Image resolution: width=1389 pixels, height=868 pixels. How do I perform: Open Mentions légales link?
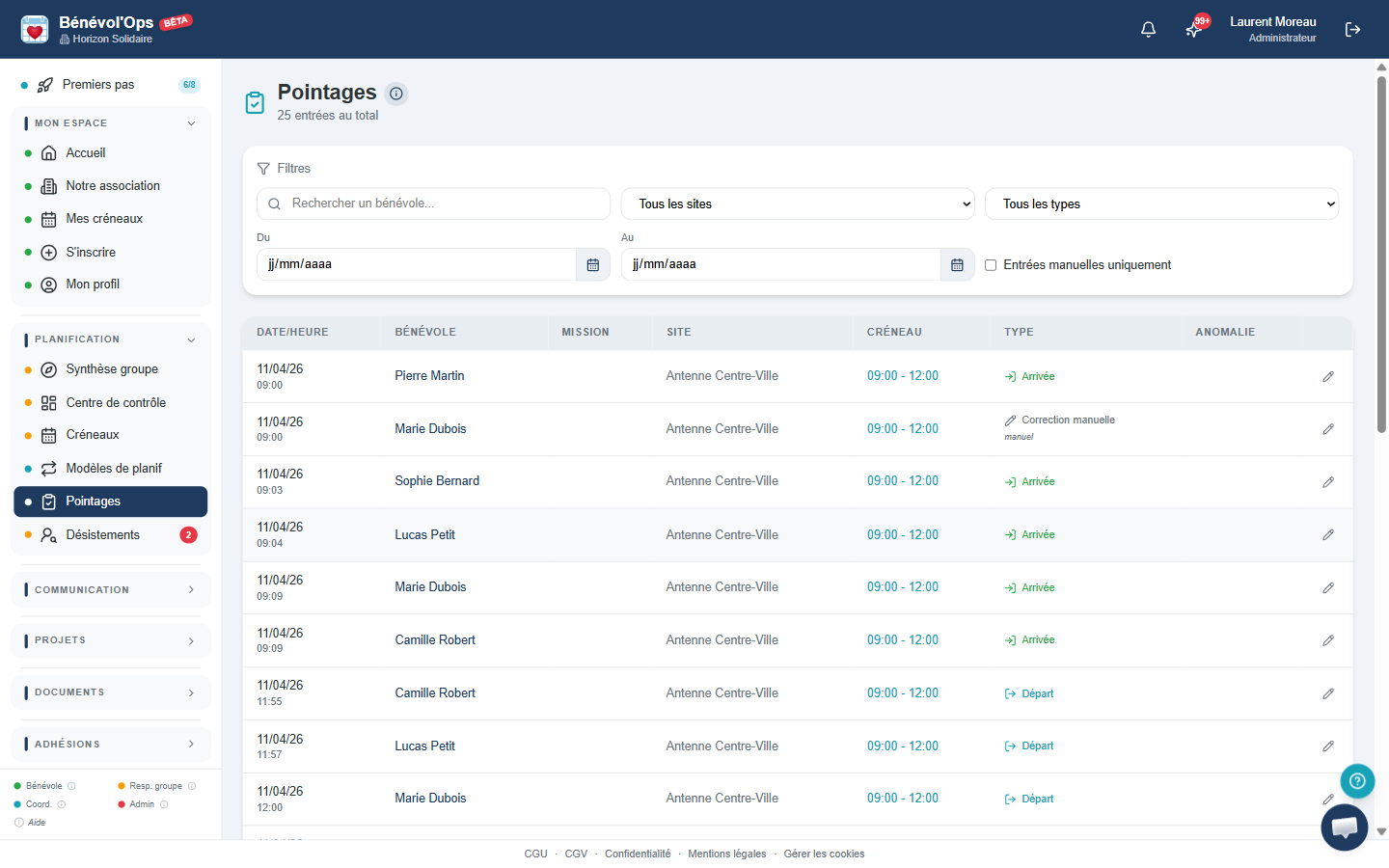pos(727,854)
